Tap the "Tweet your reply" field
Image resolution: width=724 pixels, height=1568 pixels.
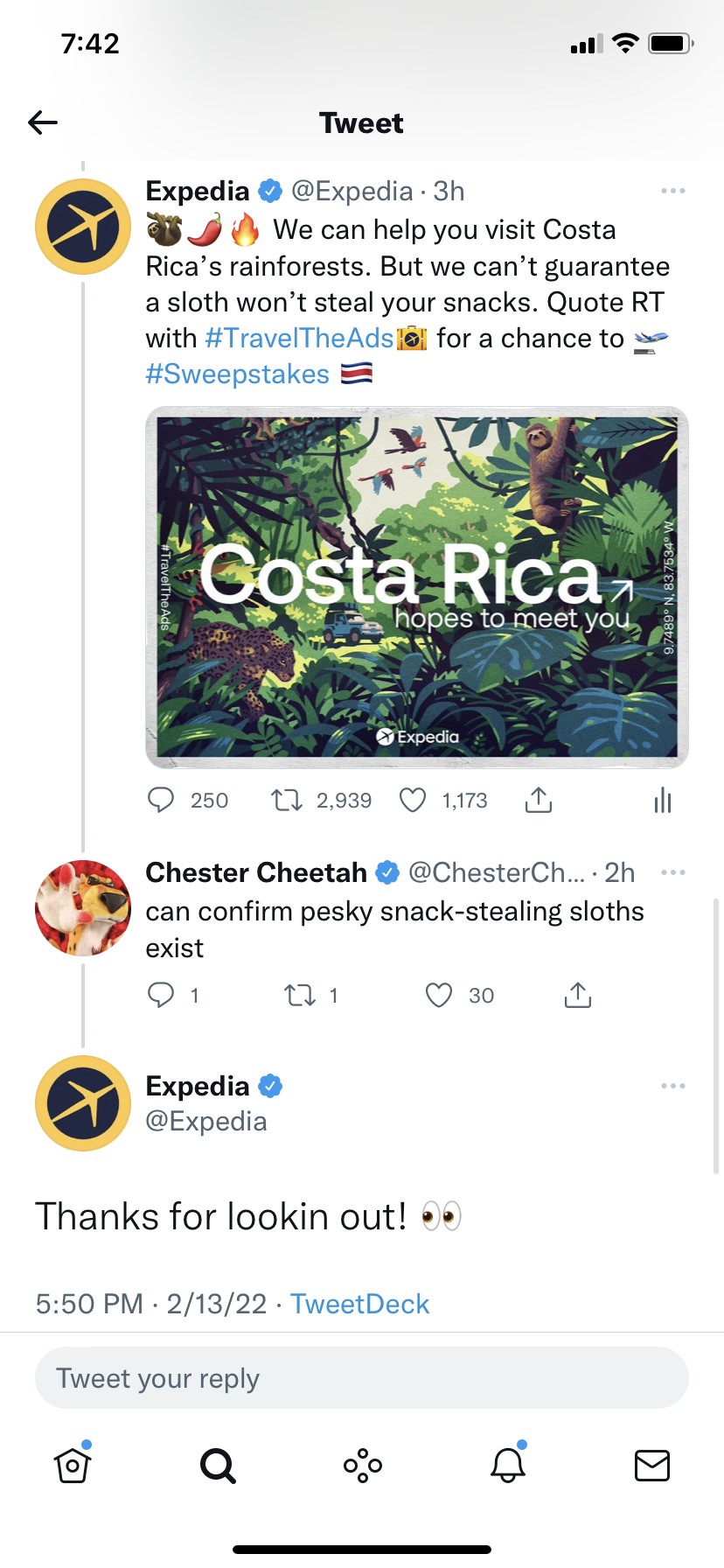(x=361, y=1378)
